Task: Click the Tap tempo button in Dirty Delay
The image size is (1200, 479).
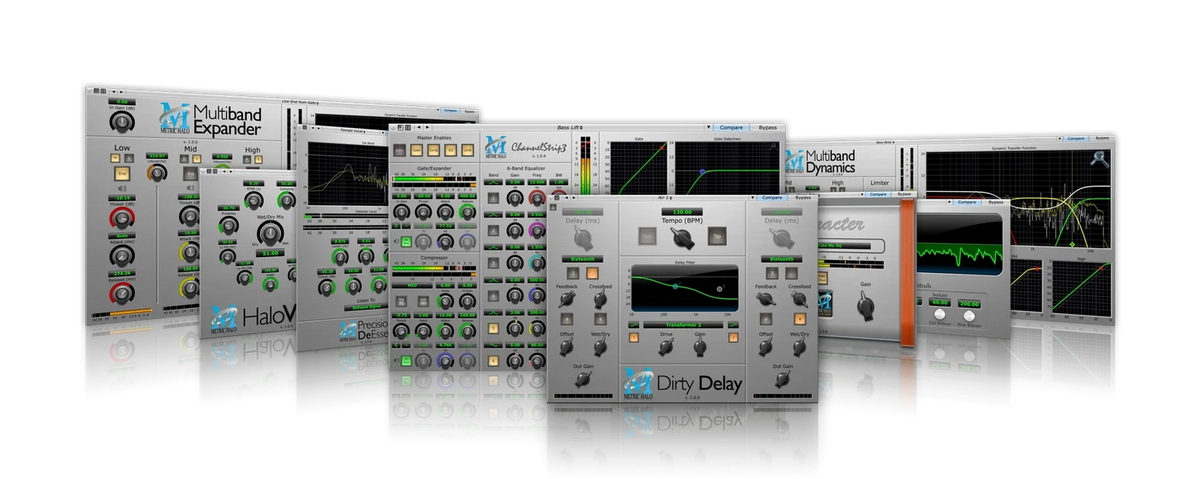Action: (x=717, y=235)
